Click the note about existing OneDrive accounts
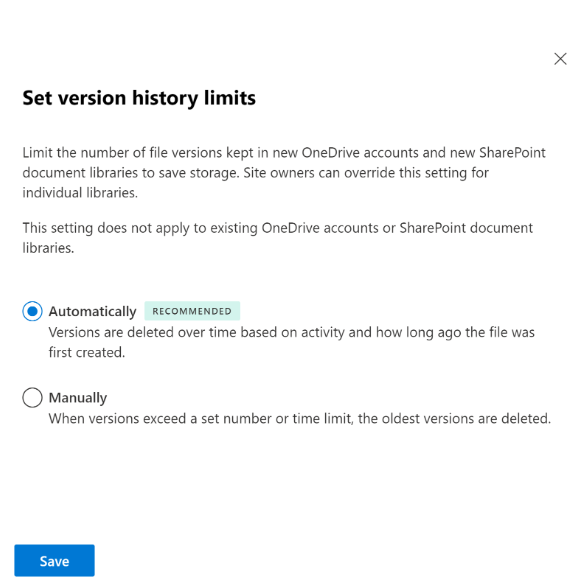583x587 pixels. pyautogui.click(x=277, y=238)
